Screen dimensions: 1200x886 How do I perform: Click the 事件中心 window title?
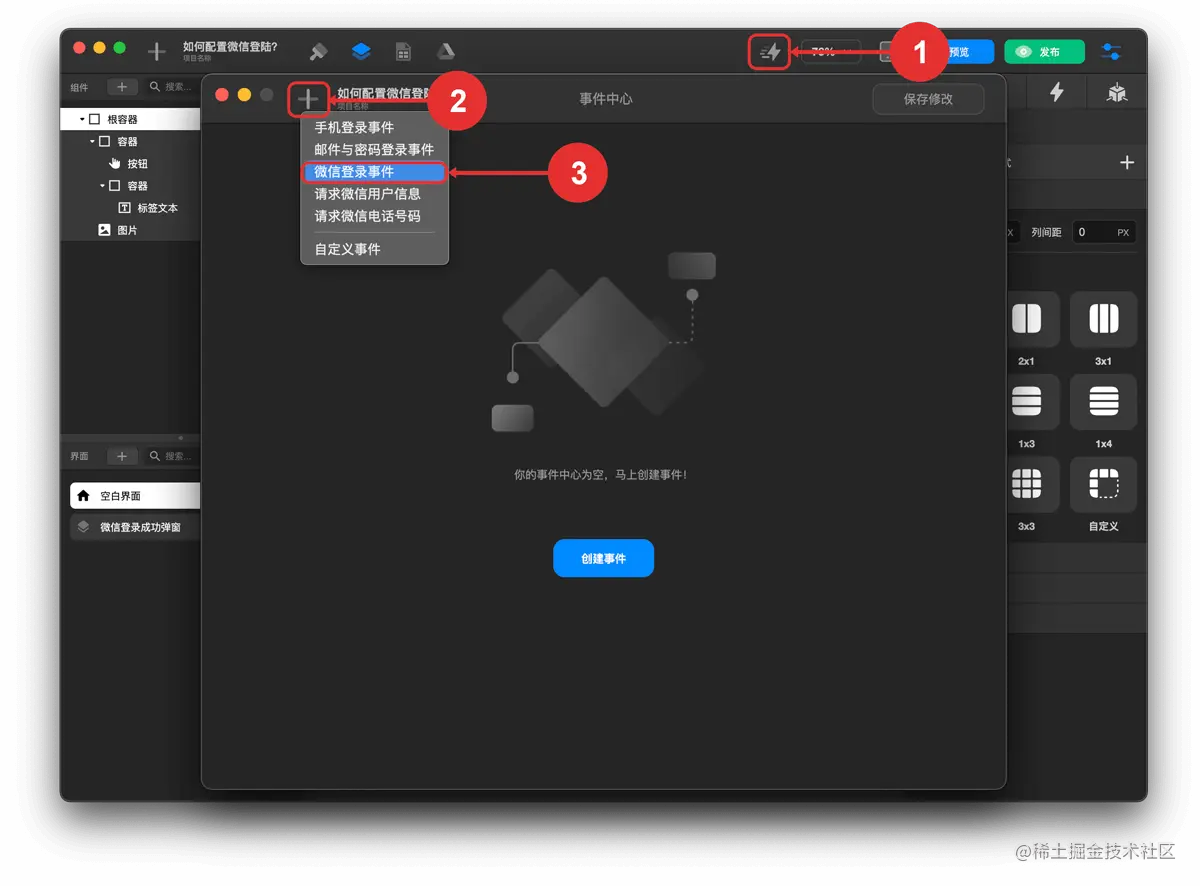(x=605, y=99)
